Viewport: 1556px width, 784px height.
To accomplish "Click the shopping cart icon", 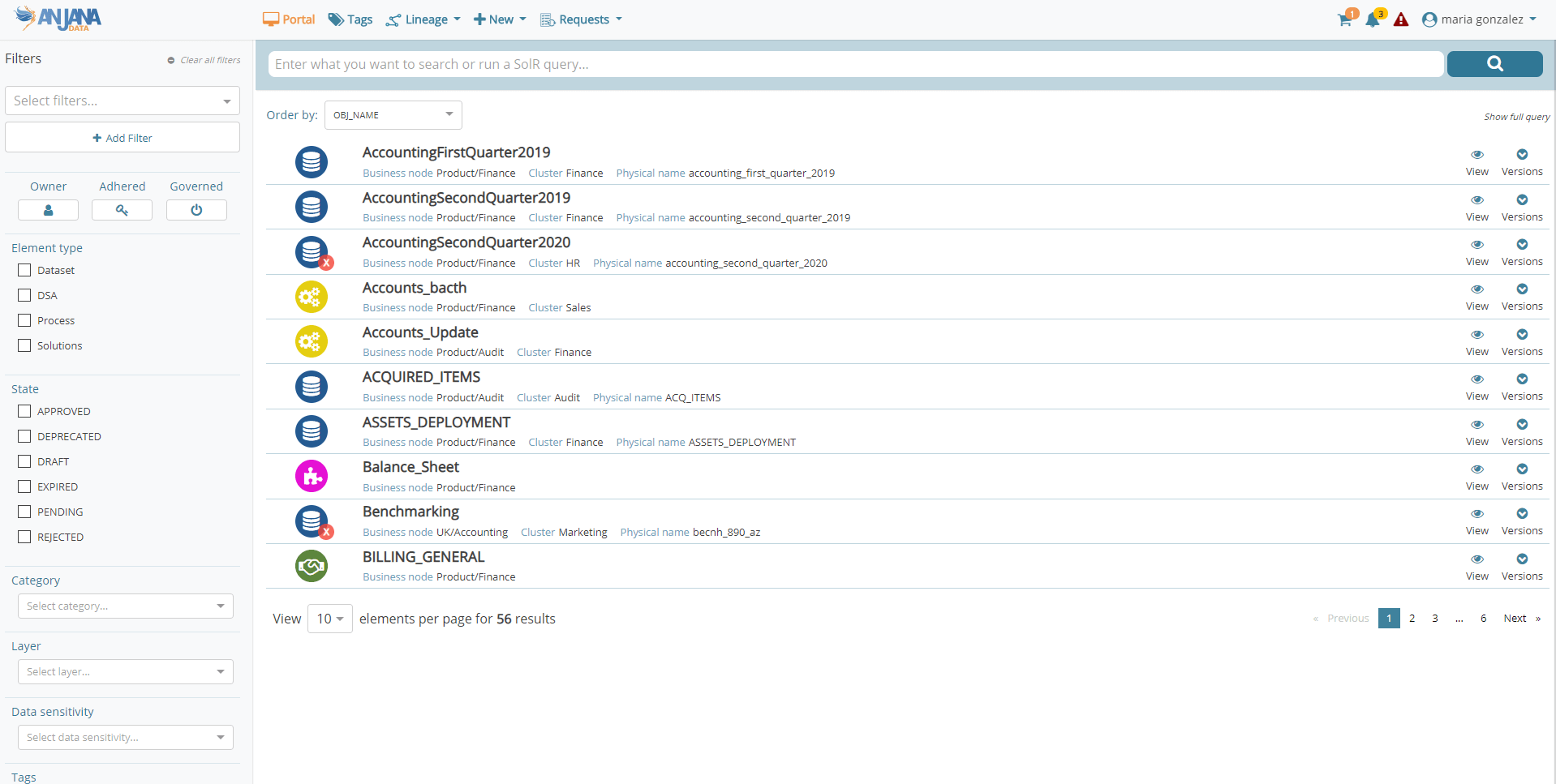I will click(x=1344, y=20).
